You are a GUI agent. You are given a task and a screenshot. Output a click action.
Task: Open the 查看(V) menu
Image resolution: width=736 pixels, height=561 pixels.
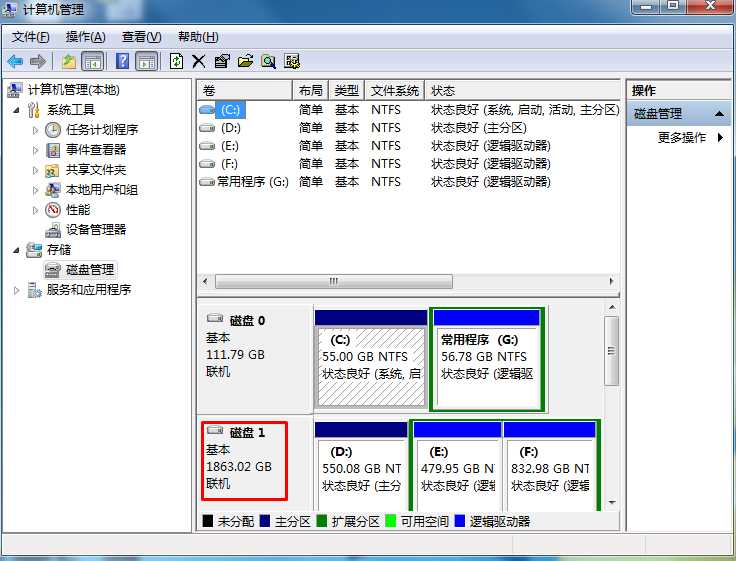tap(141, 37)
